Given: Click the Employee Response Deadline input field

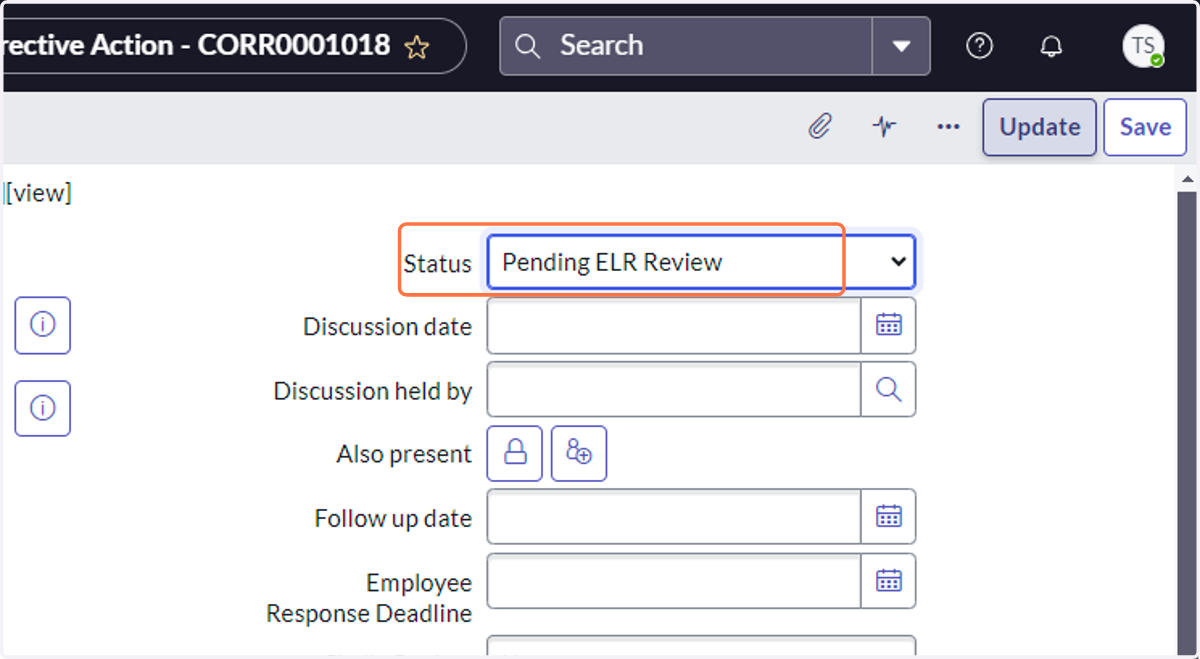Looking at the screenshot, I should (674, 581).
